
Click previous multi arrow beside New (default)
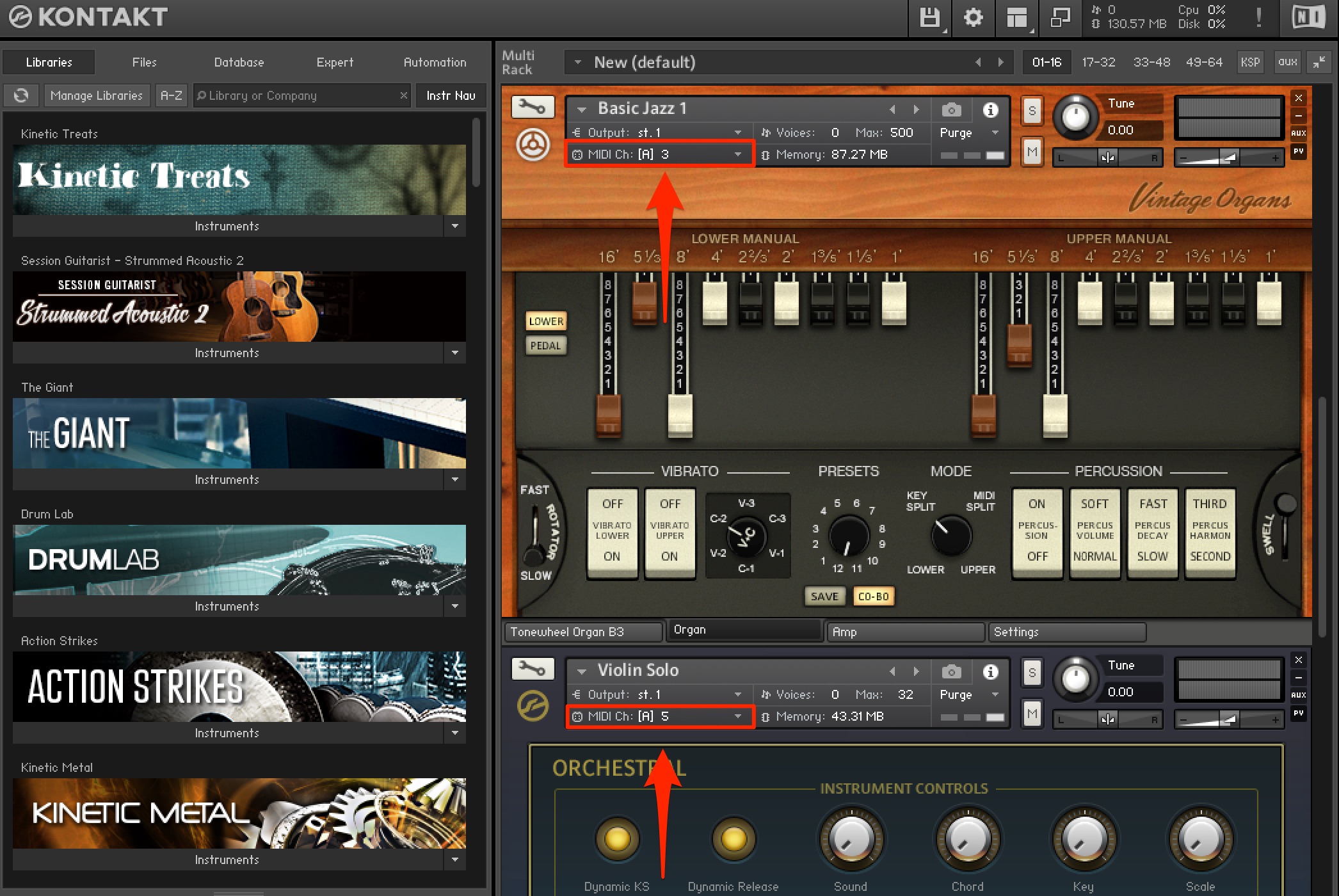[x=978, y=62]
